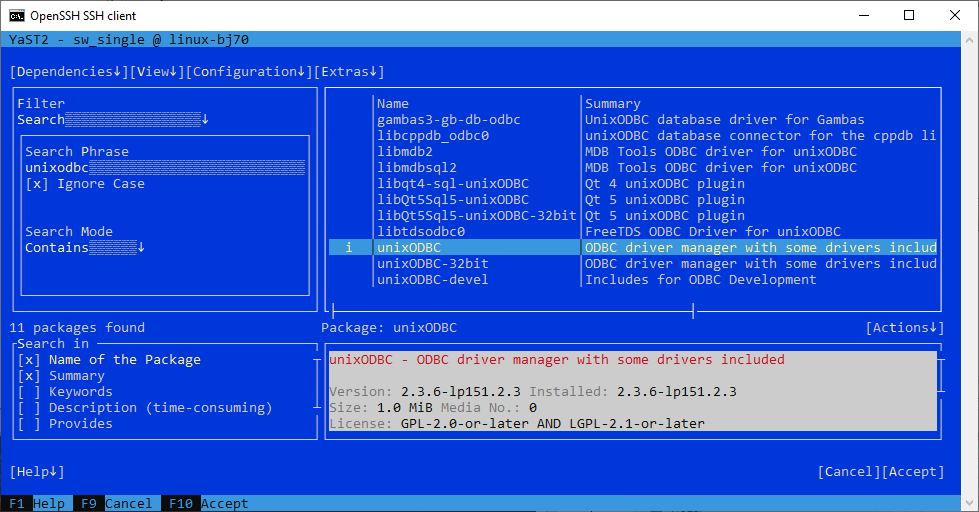Click the Search Phrase input field
The height and width of the screenshot is (512, 979).
point(165,167)
